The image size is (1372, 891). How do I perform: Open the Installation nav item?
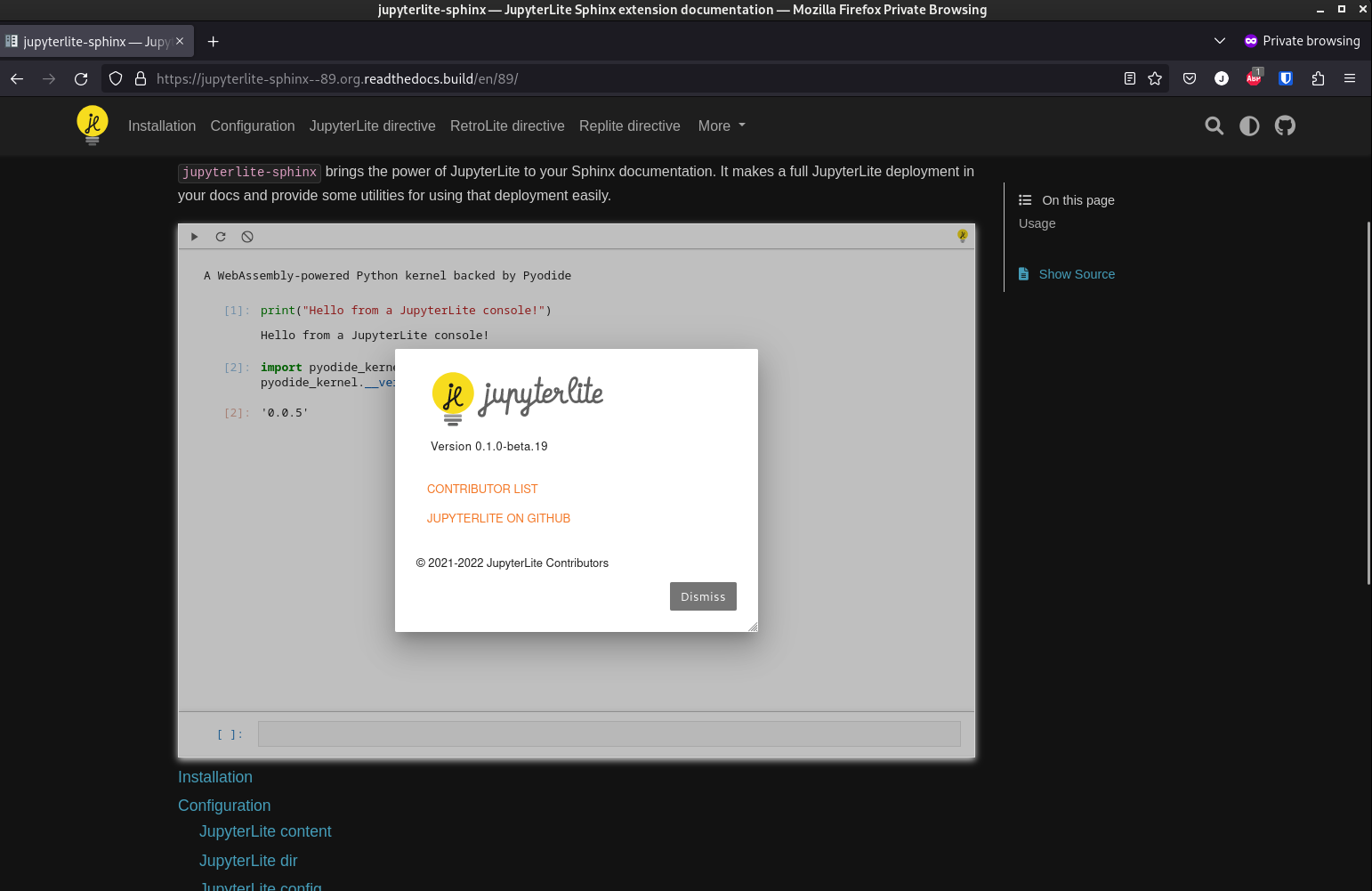pos(162,126)
